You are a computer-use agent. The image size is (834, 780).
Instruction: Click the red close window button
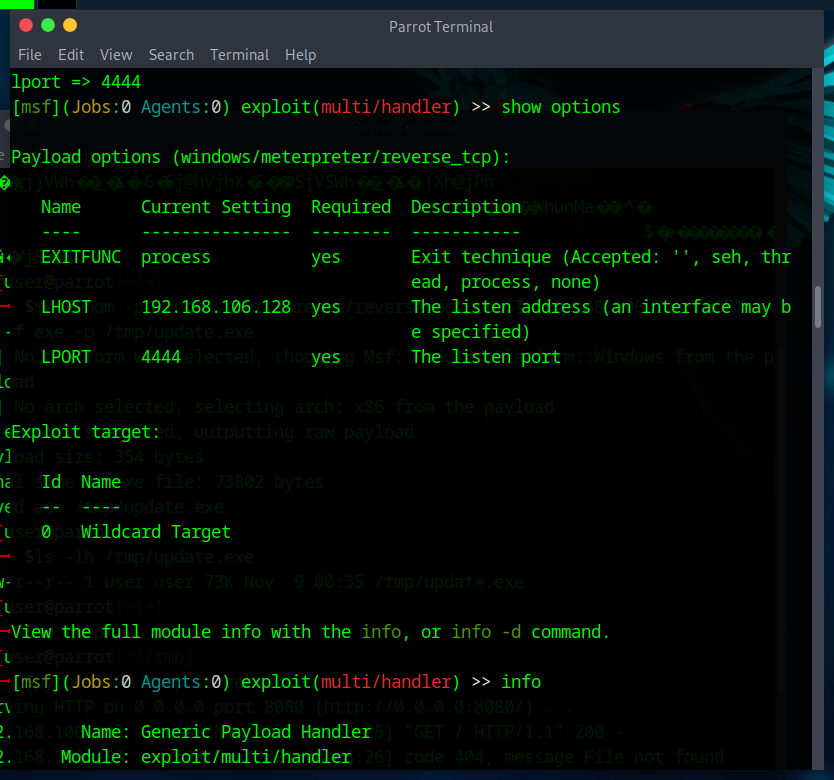[26, 25]
